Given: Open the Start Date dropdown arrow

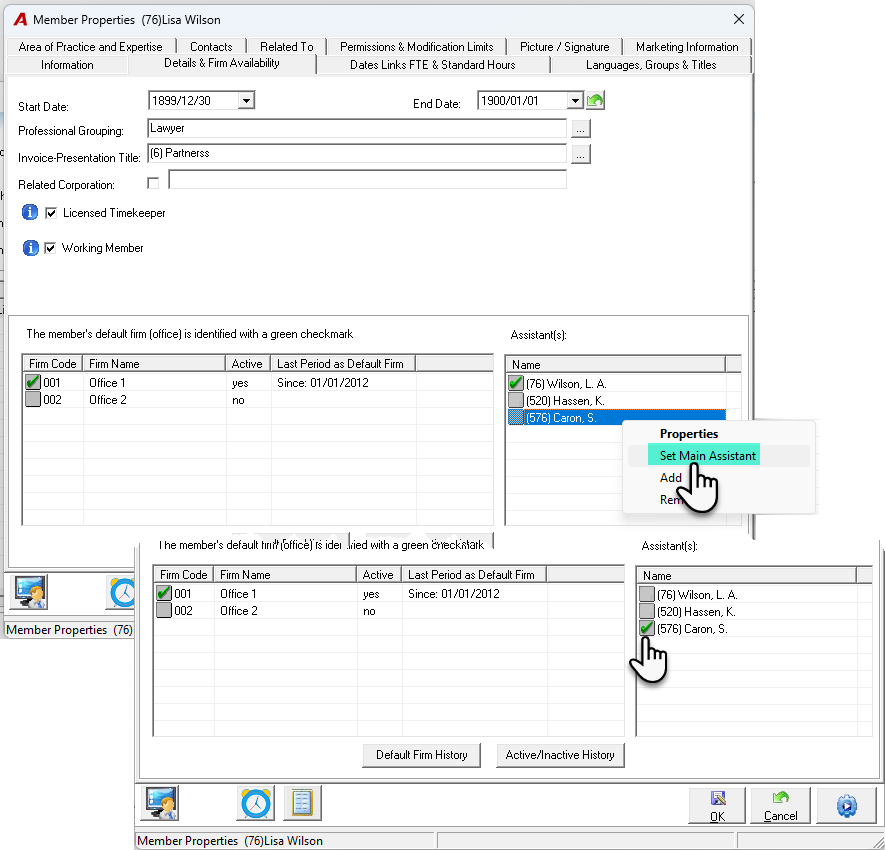Looking at the screenshot, I should coord(246,101).
